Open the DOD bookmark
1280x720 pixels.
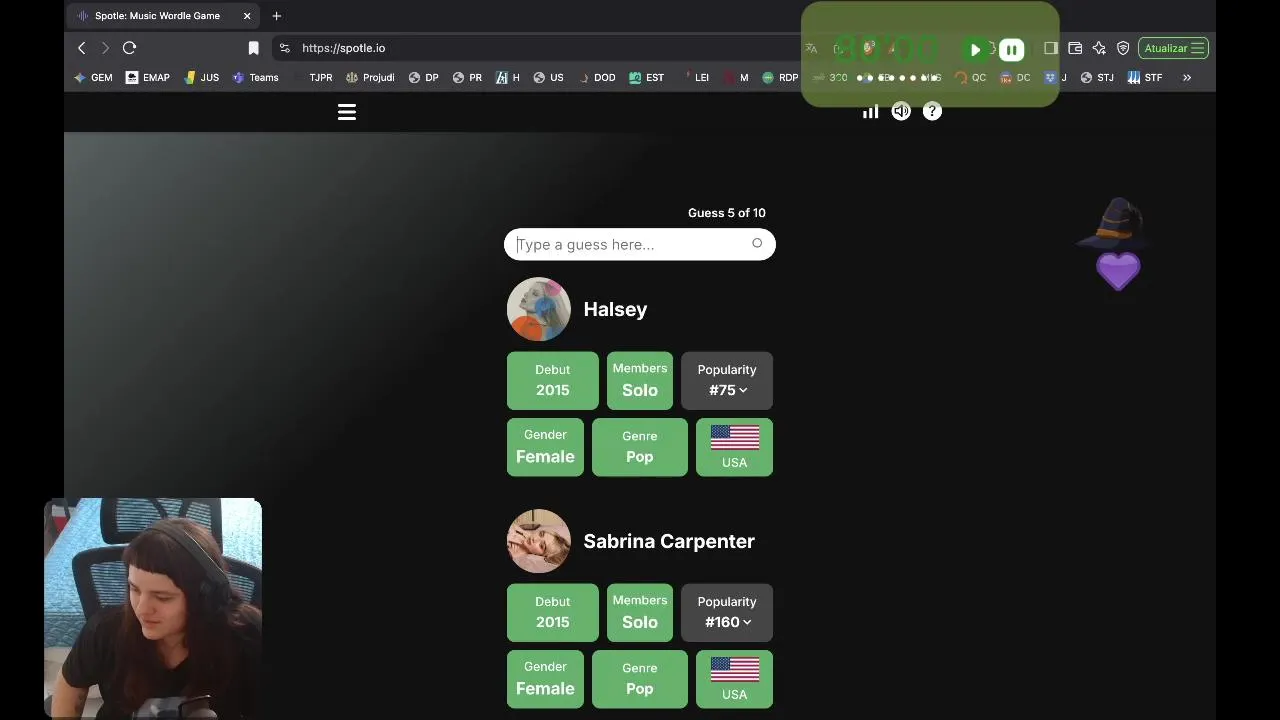coord(597,77)
